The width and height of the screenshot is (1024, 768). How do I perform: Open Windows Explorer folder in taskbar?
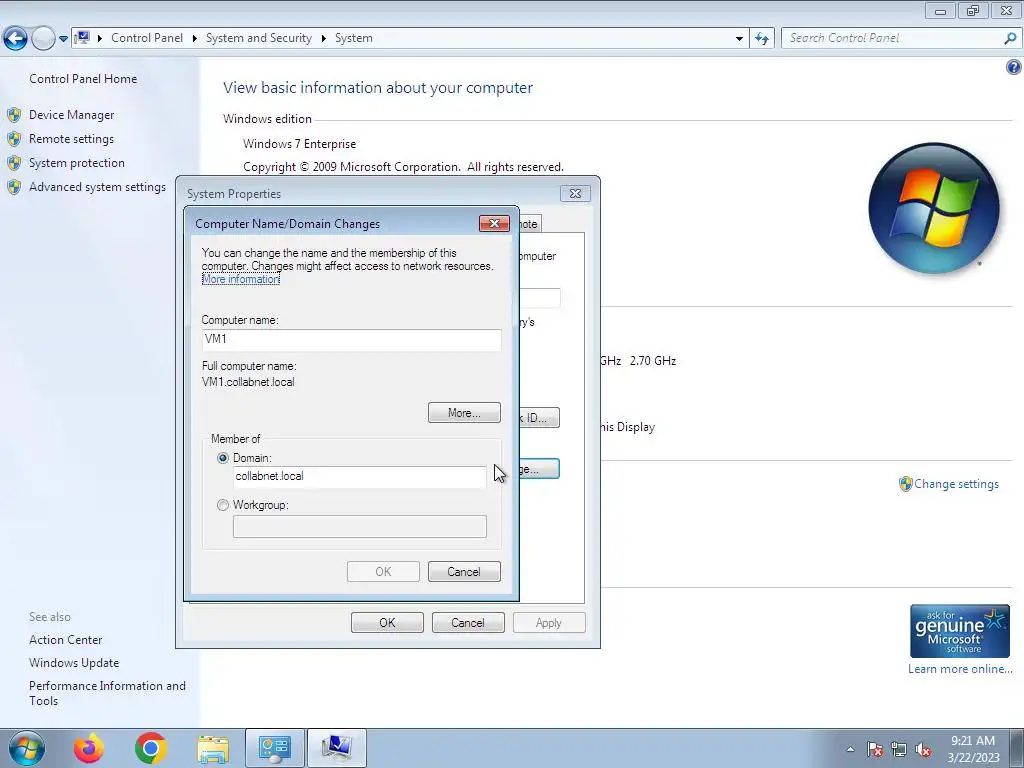point(213,749)
